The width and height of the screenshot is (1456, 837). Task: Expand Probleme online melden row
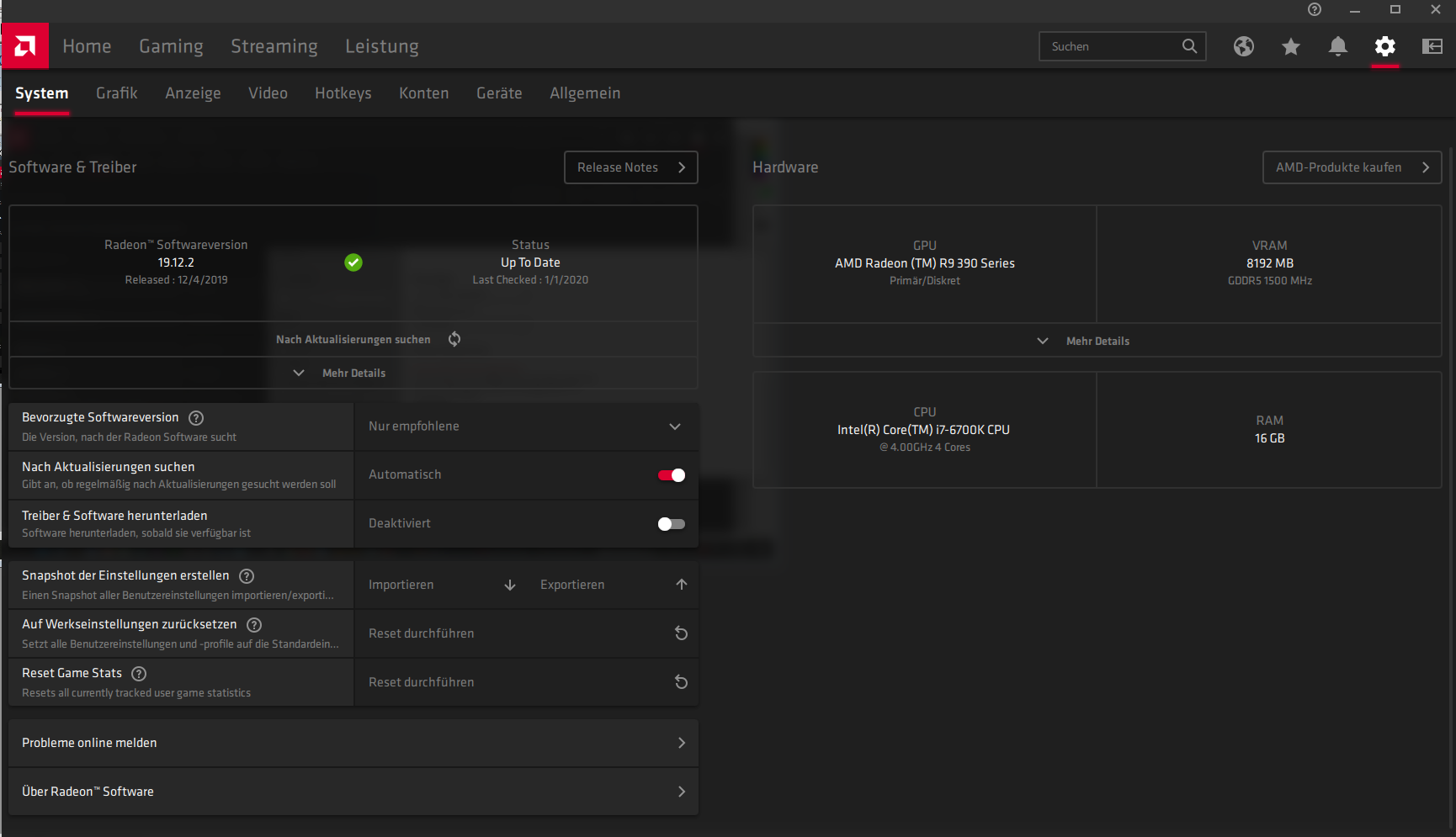pyautogui.click(x=353, y=743)
